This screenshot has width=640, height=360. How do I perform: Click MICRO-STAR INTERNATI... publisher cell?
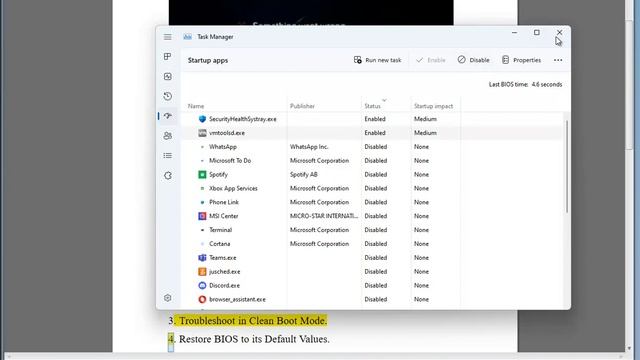[x=324, y=216]
